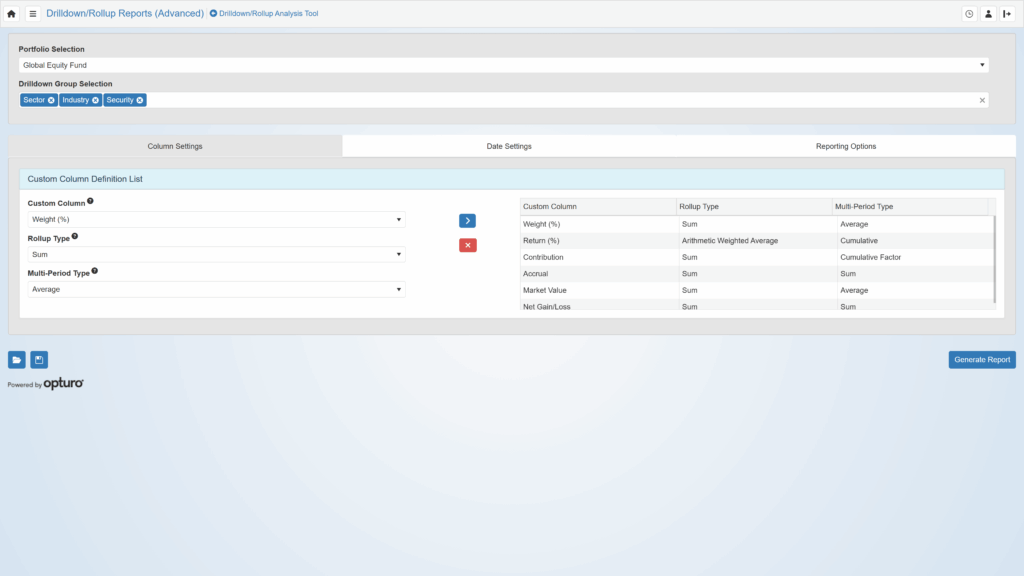Remove the Sector drilldown tag
The width and height of the screenshot is (1024, 576).
tap(51, 100)
